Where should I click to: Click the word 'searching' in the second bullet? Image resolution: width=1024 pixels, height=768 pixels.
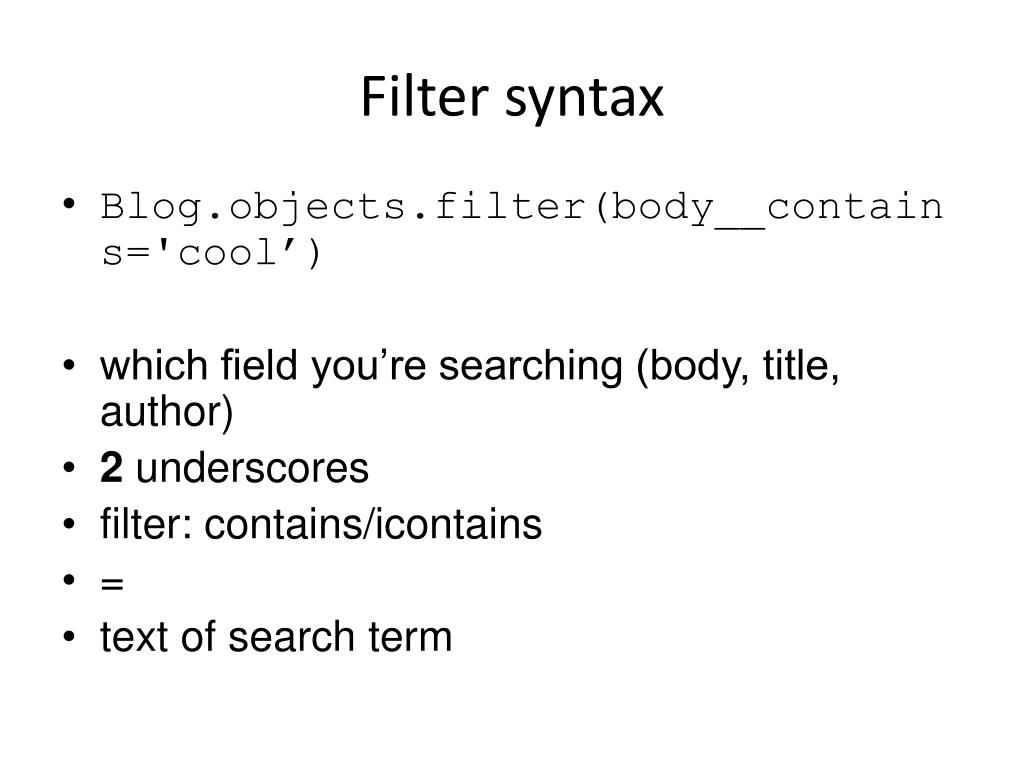tap(530, 367)
